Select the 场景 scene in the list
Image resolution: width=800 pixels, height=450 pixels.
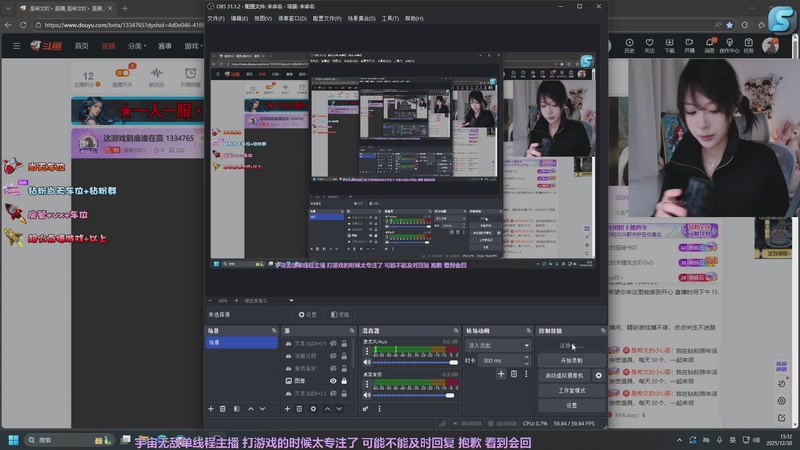coord(242,342)
